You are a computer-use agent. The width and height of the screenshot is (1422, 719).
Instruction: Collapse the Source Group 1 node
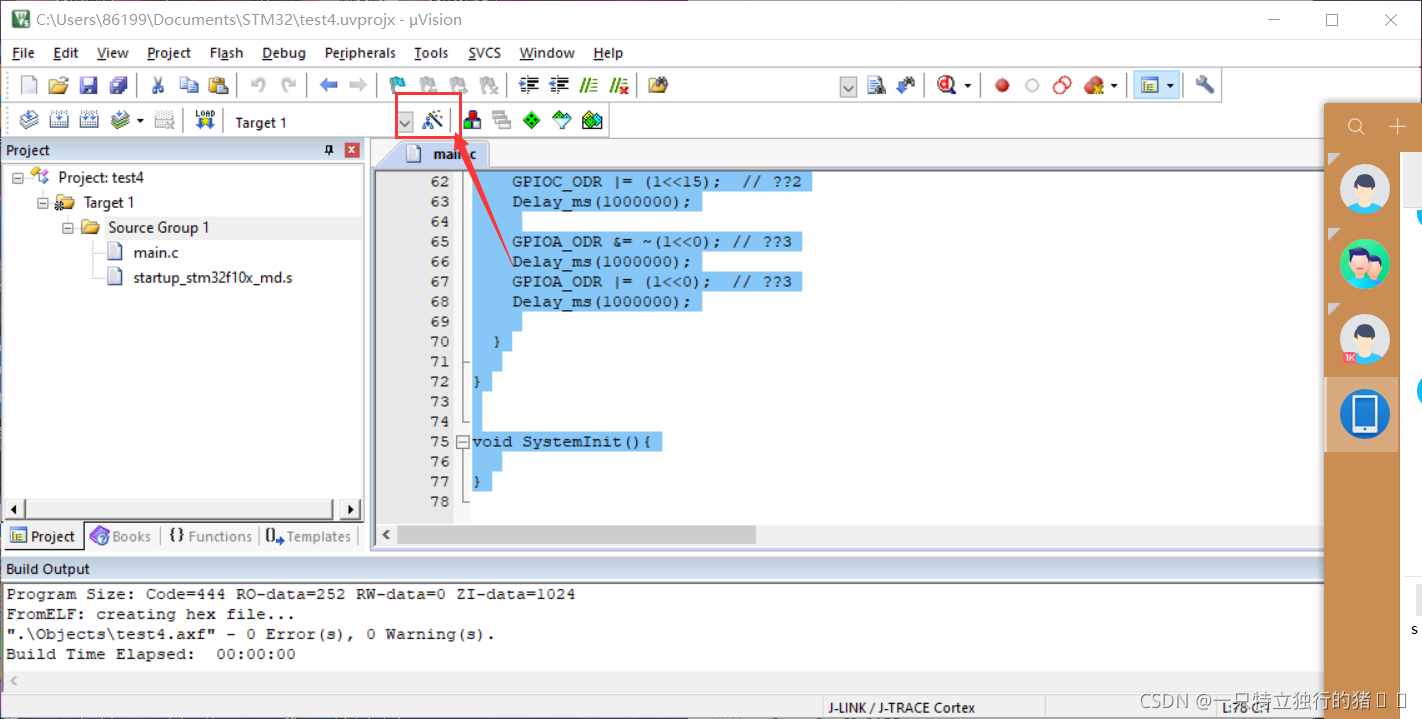pyautogui.click(x=68, y=228)
